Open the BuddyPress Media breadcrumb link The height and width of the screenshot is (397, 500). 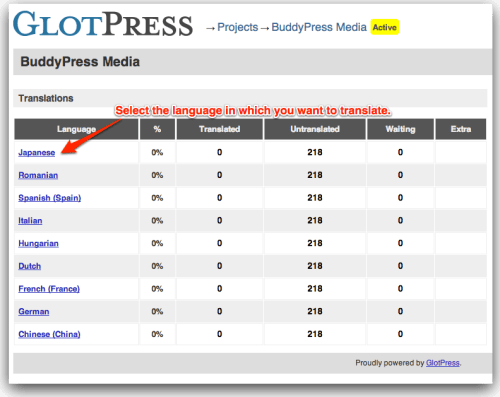coord(319,27)
